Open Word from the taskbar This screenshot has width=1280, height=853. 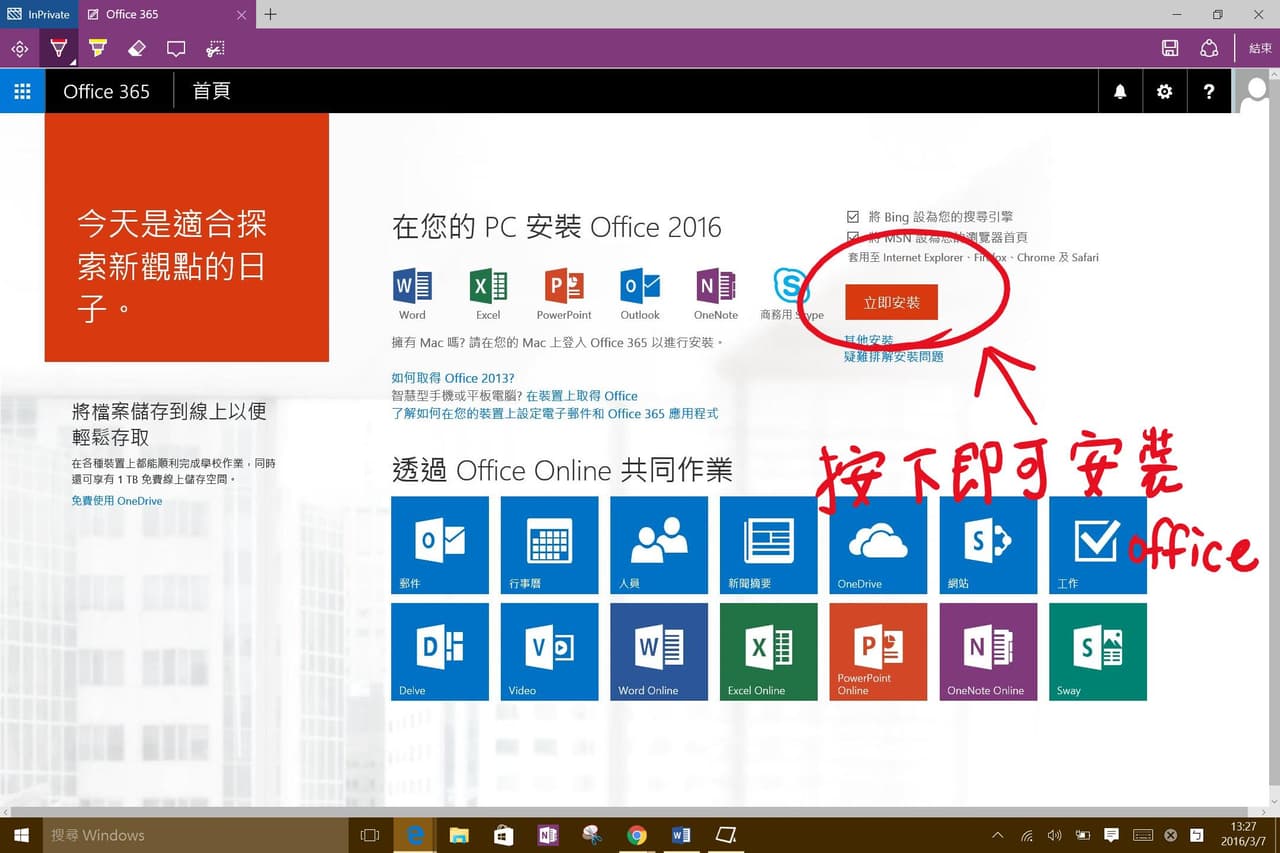coord(681,835)
